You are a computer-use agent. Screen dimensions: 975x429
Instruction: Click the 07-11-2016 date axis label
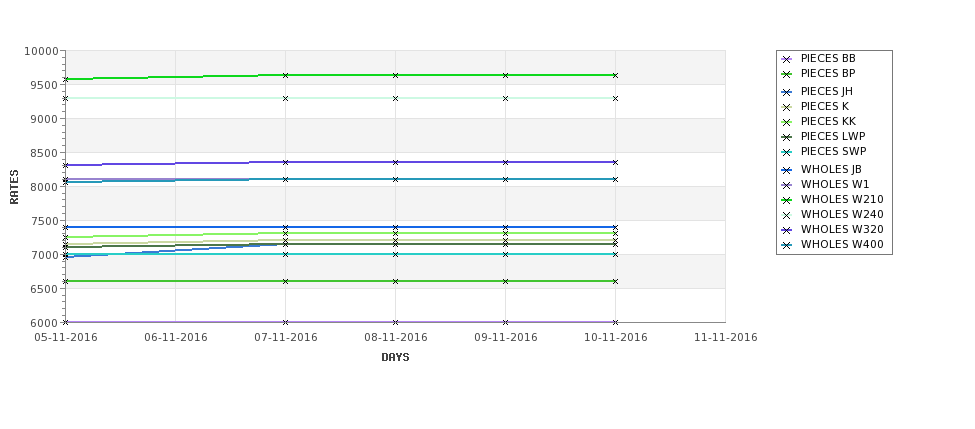coord(285,338)
